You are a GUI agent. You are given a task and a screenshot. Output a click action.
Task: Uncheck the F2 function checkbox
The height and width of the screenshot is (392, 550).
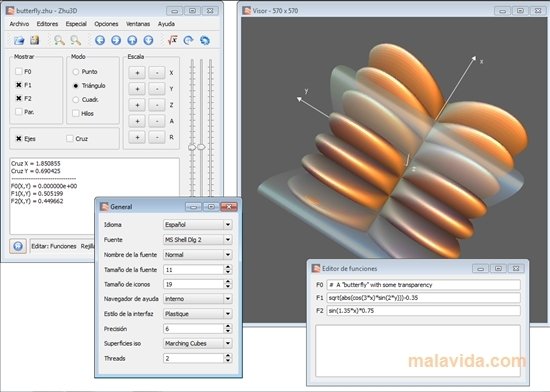[19, 99]
